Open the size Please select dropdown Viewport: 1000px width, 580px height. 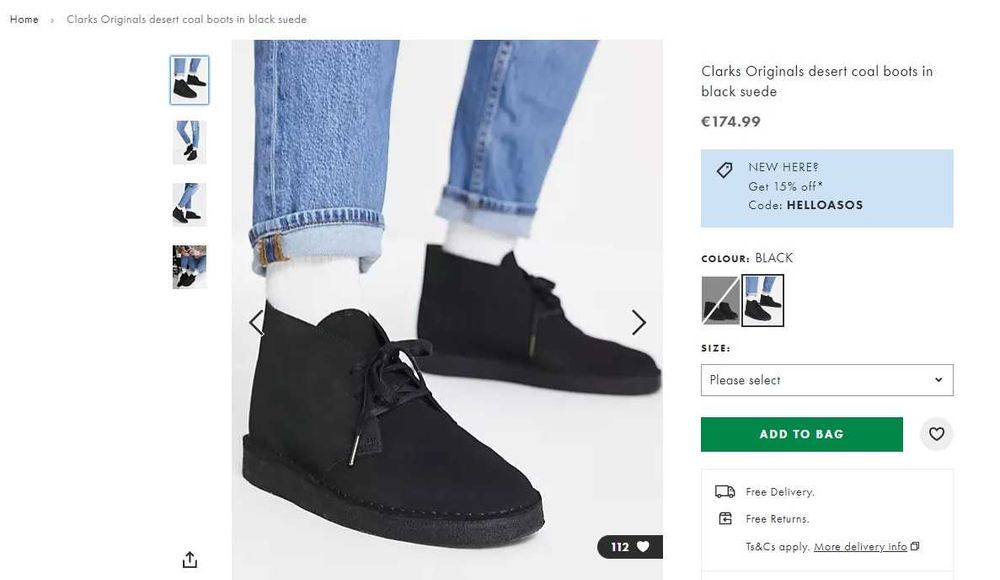coord(826,380)
